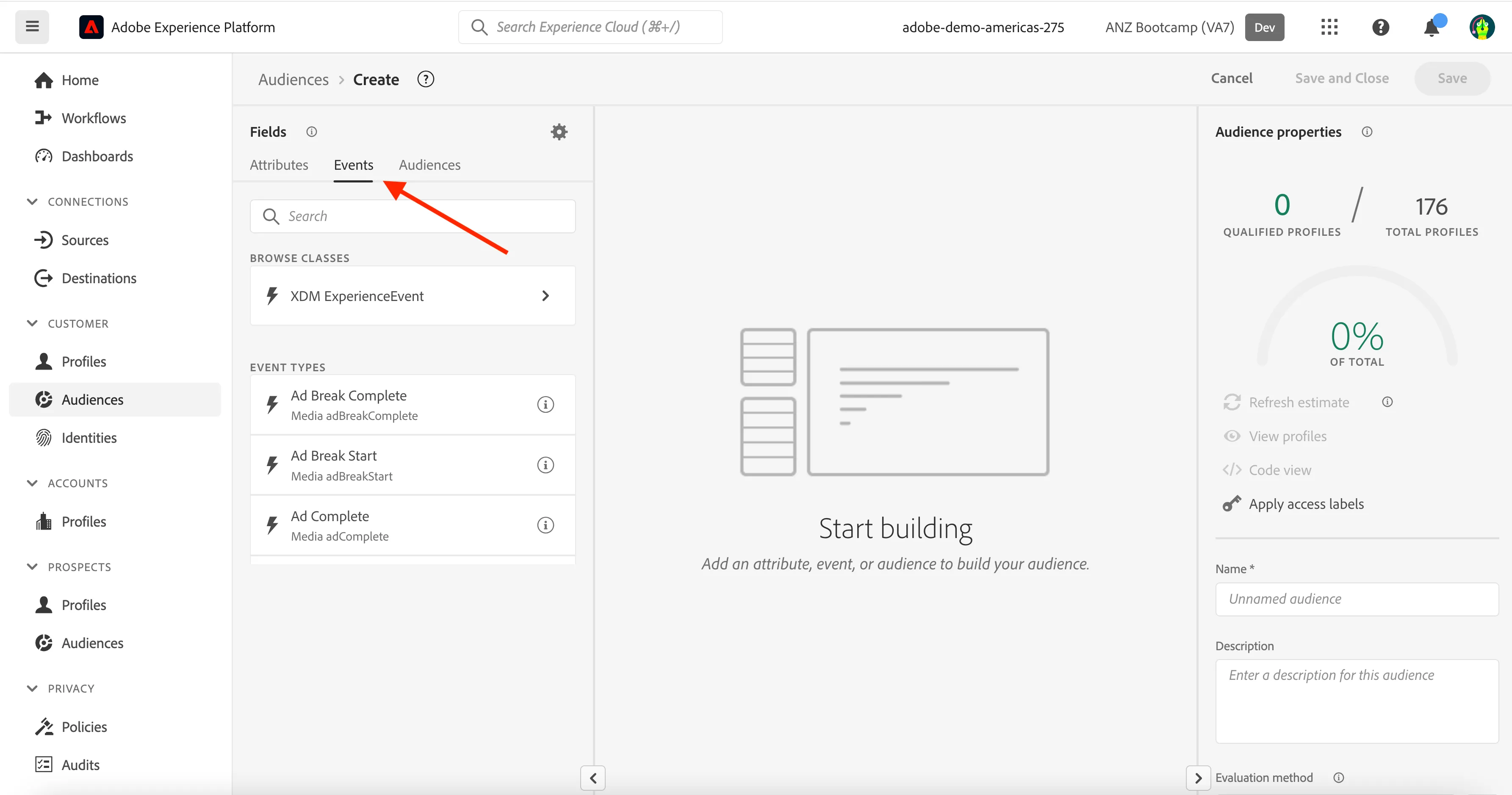Click the Cancel button
Viewport: 1512px width, 795px height.
(1232, 79)
